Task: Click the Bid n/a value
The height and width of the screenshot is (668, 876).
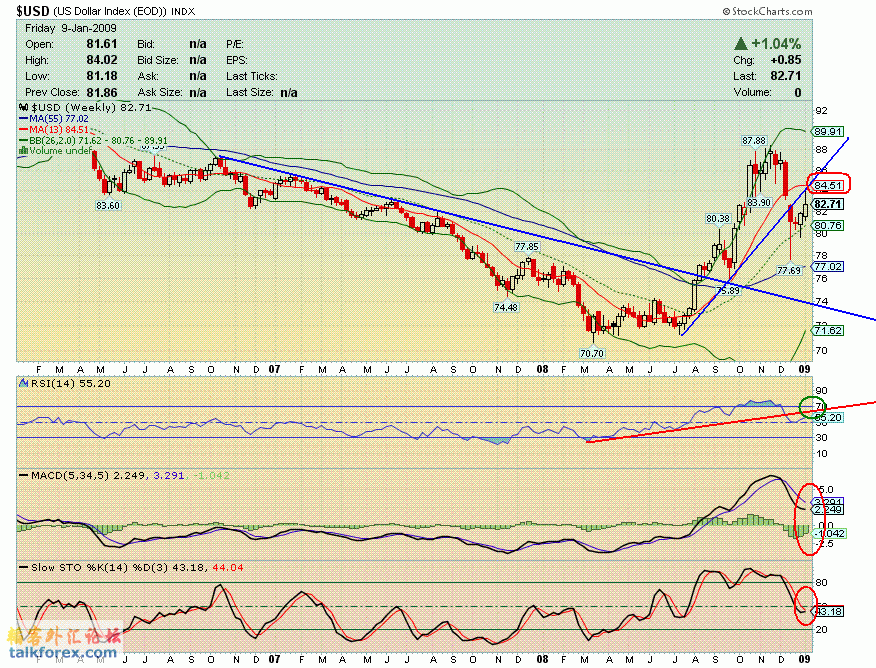Action: point(198,44)
